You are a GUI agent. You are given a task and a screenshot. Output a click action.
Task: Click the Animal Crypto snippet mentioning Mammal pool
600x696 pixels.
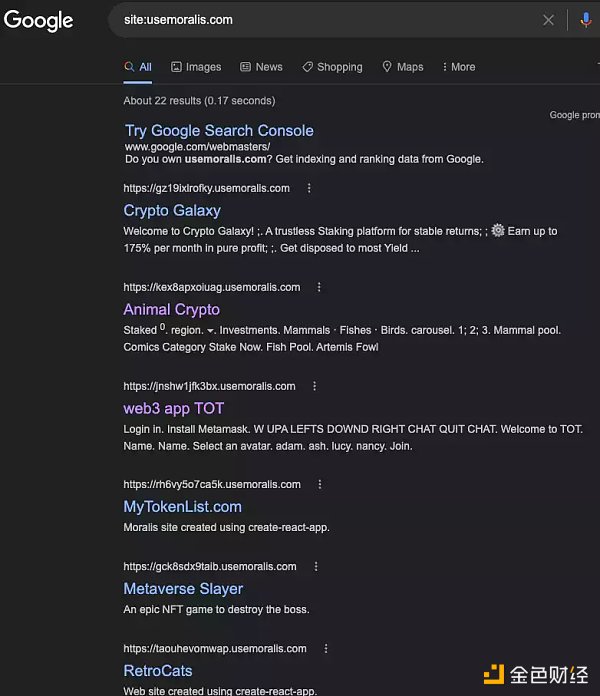pos(342,339)
